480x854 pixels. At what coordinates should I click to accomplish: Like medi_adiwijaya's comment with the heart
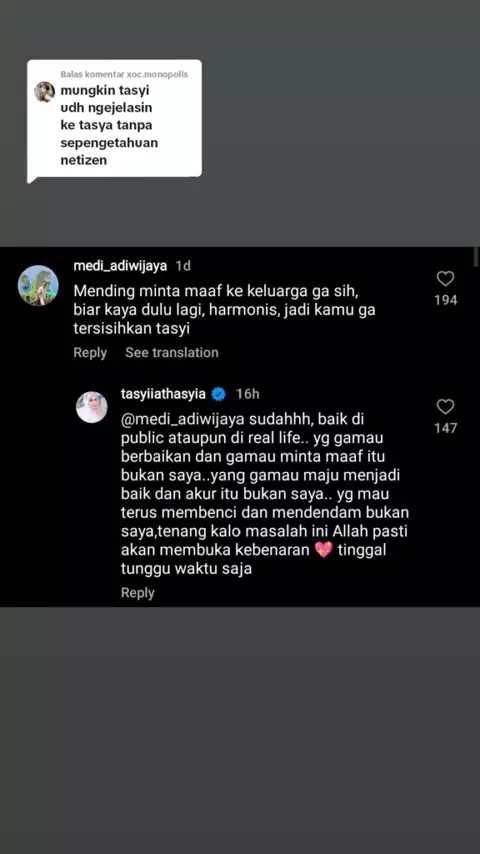click(x=445, y=279)
